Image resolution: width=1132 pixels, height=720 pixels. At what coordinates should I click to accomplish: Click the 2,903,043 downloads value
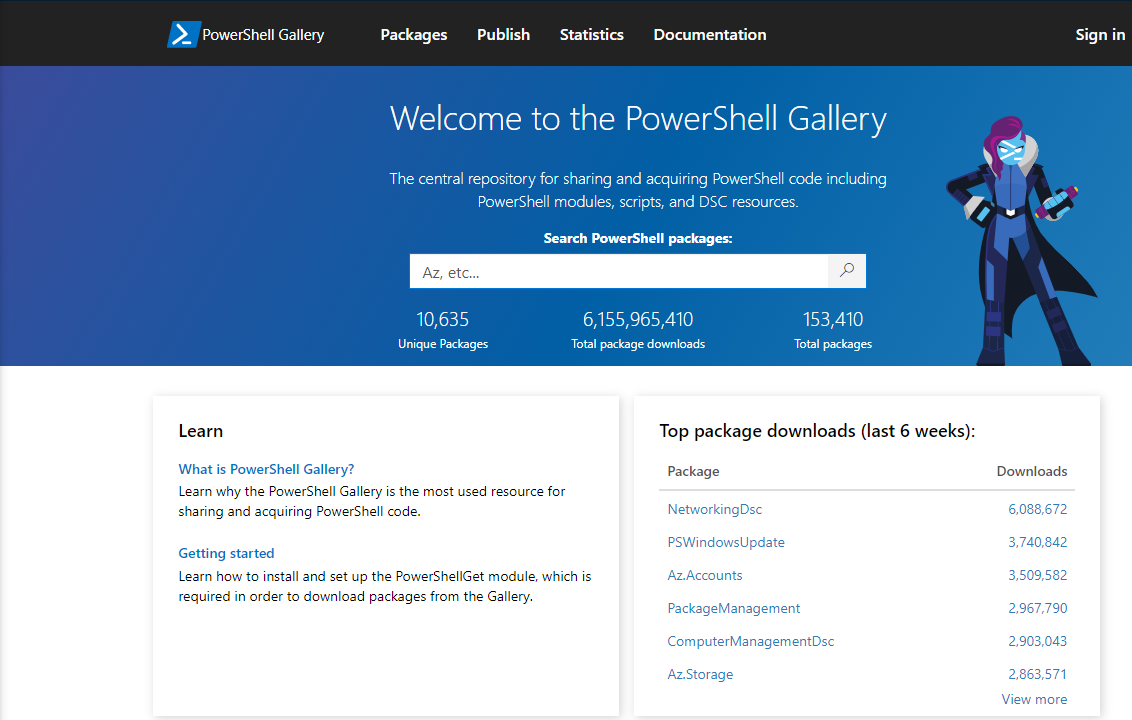1037,641
